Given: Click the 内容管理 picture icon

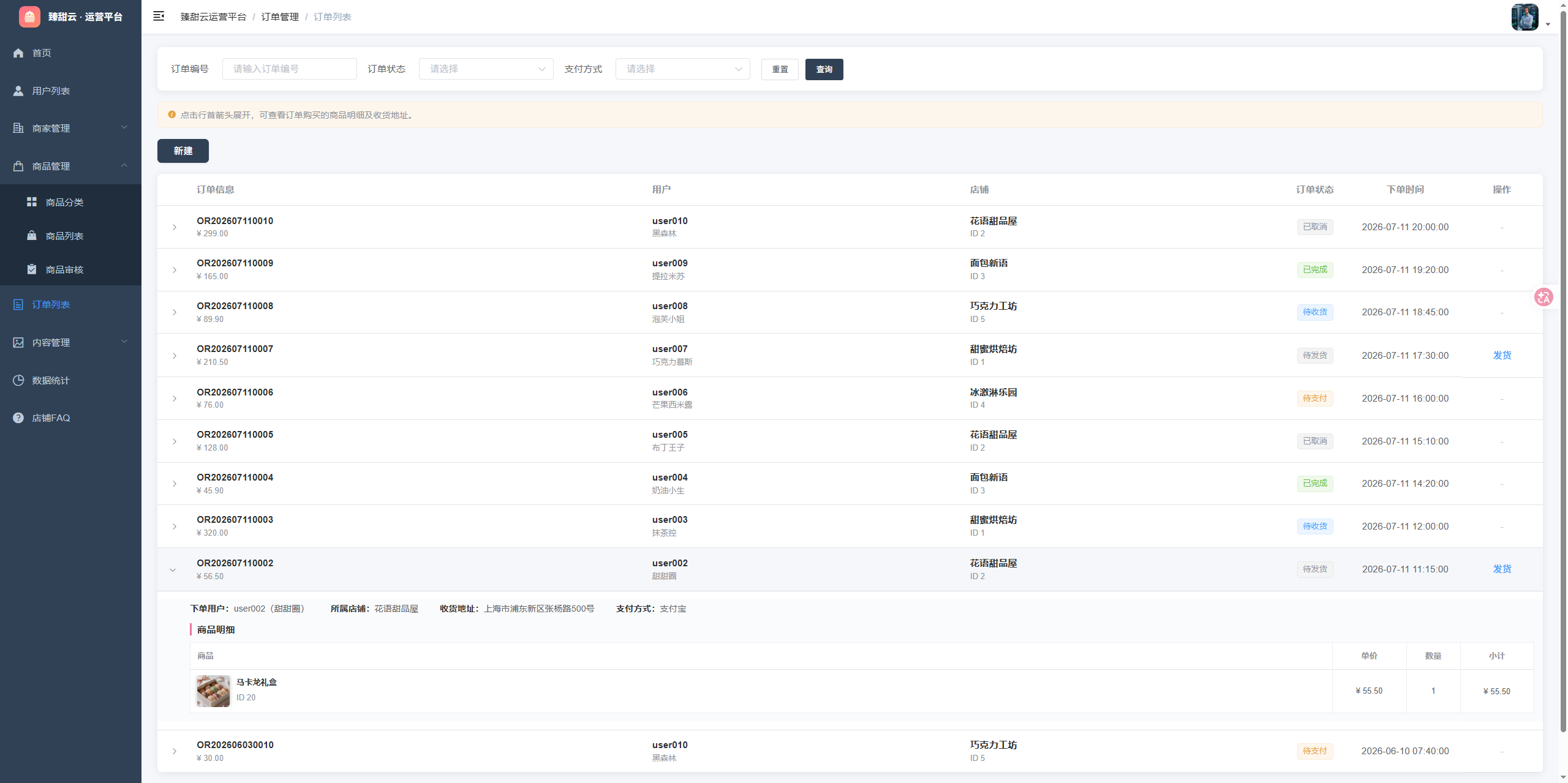Looking at the screenshot, I should (x=18, y=342).
